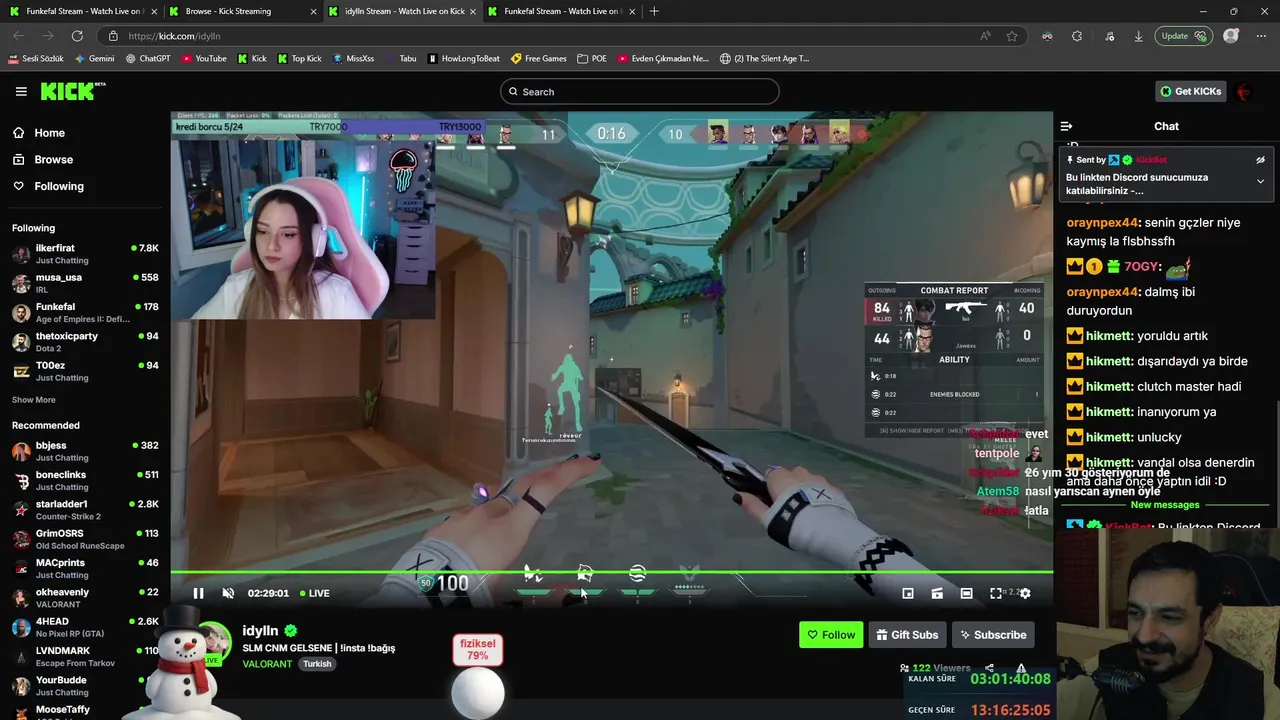Click the Get KICKs button

[x=1190, y=91]
